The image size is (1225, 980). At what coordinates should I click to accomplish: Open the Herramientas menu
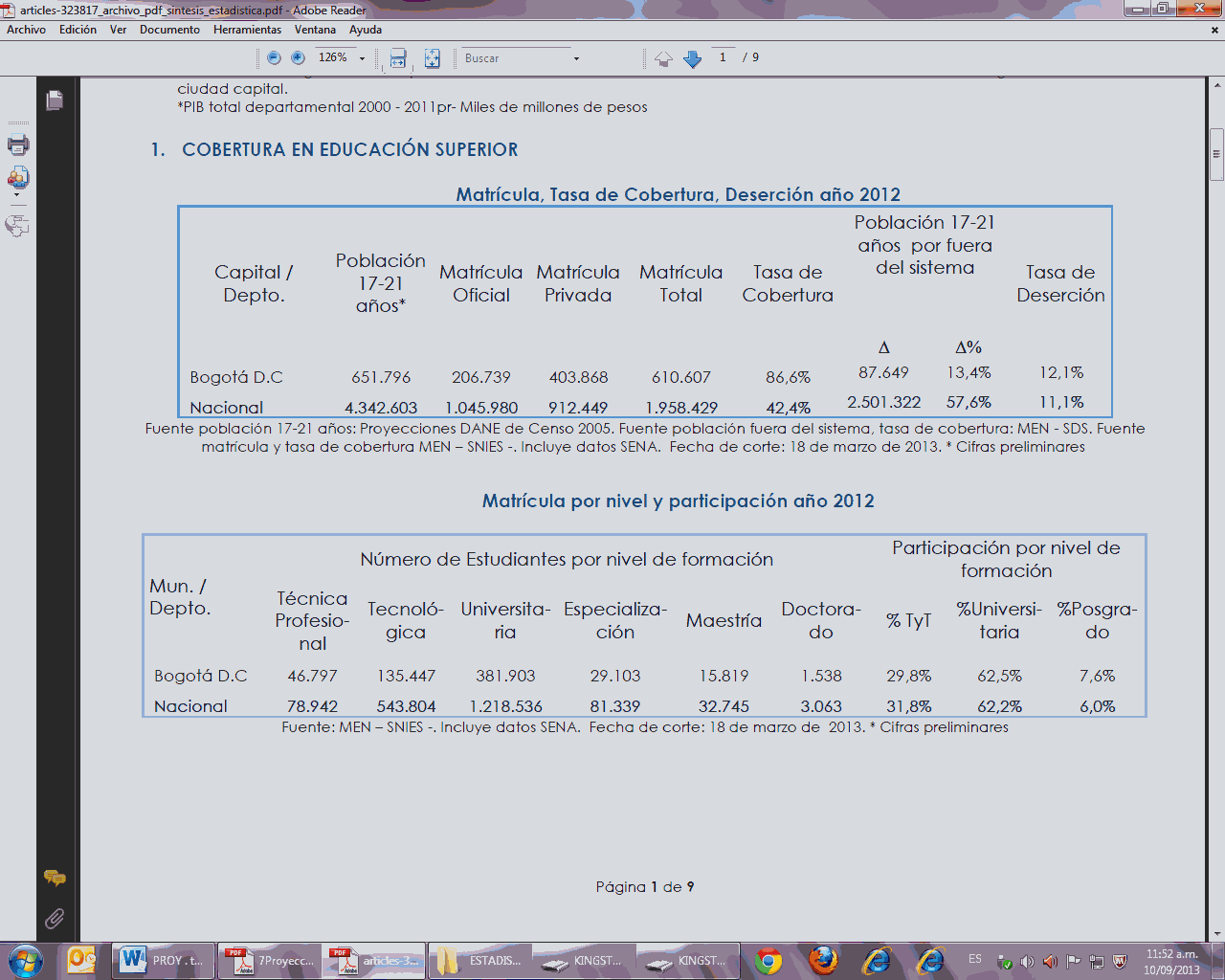point(247,30)
